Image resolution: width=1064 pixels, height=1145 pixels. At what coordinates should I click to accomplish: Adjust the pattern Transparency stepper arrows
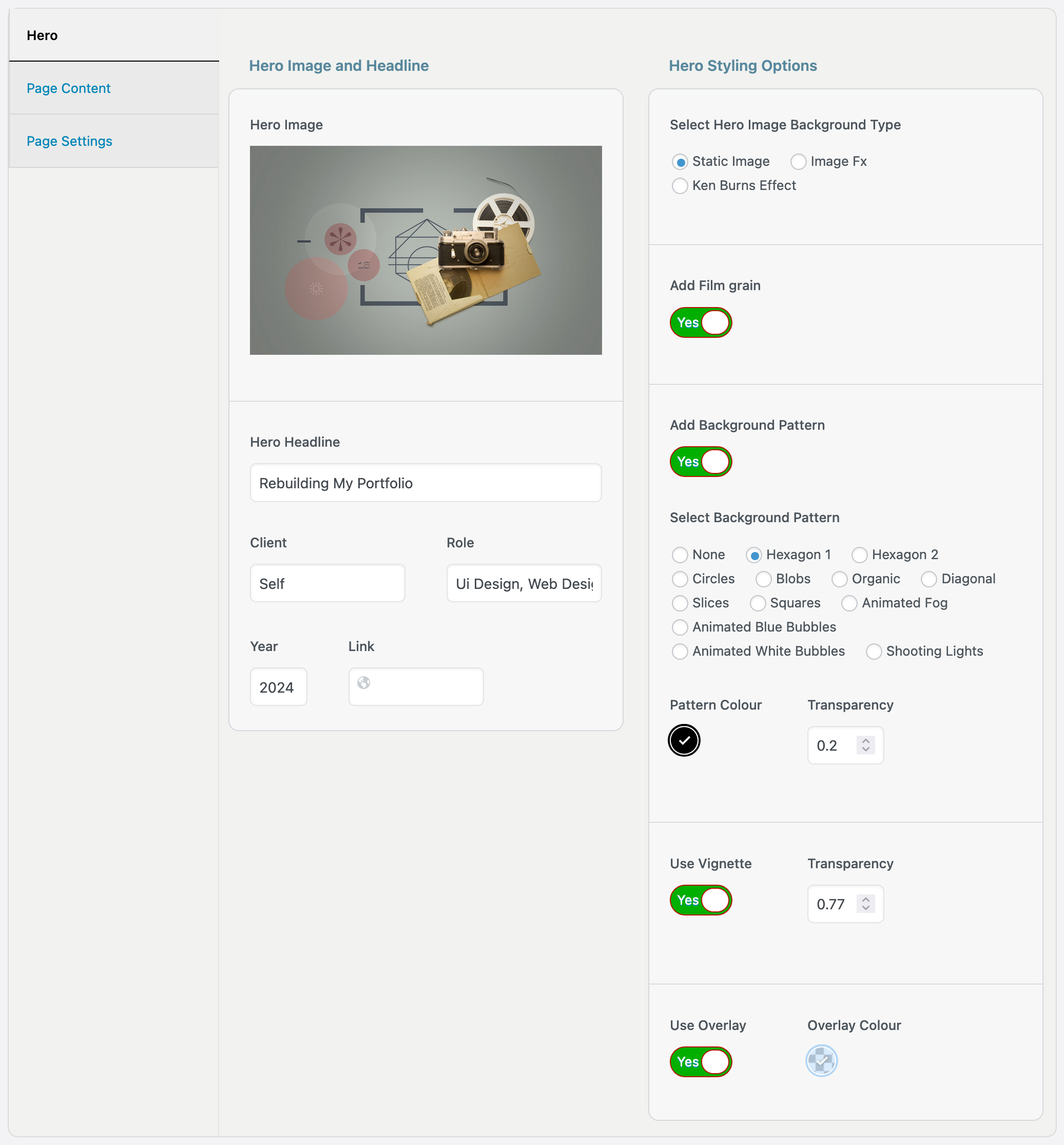[x=866, y=746]
